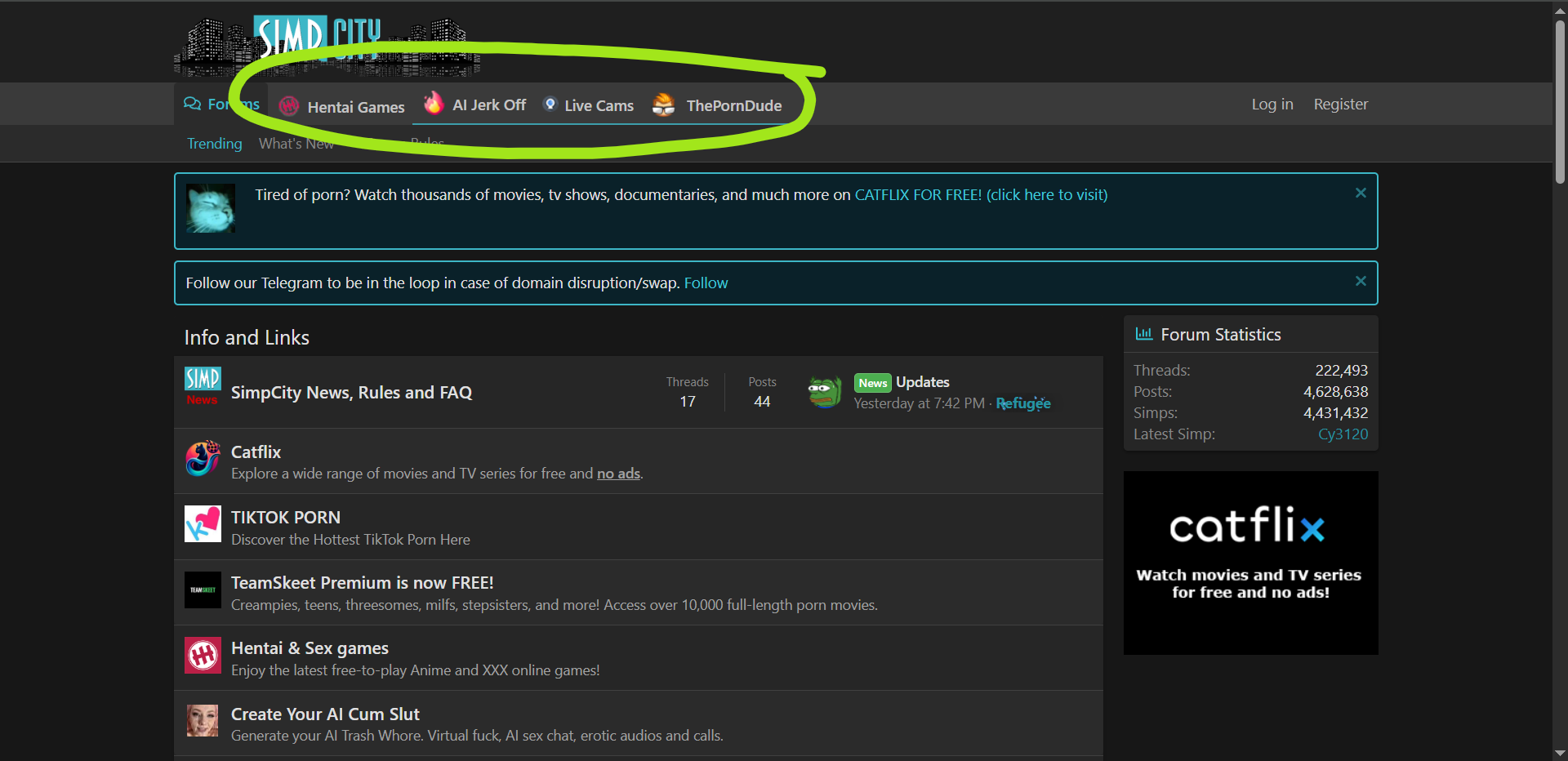Click the Info and Links category heading

coord(247,337)
